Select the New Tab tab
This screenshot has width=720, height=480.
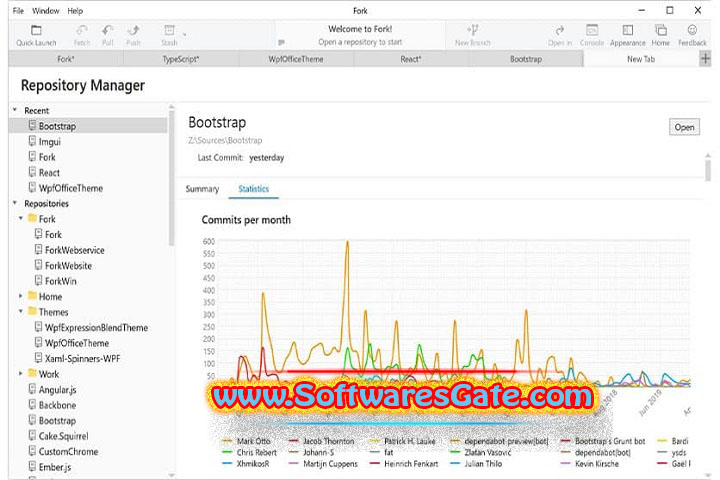point(641,59)
